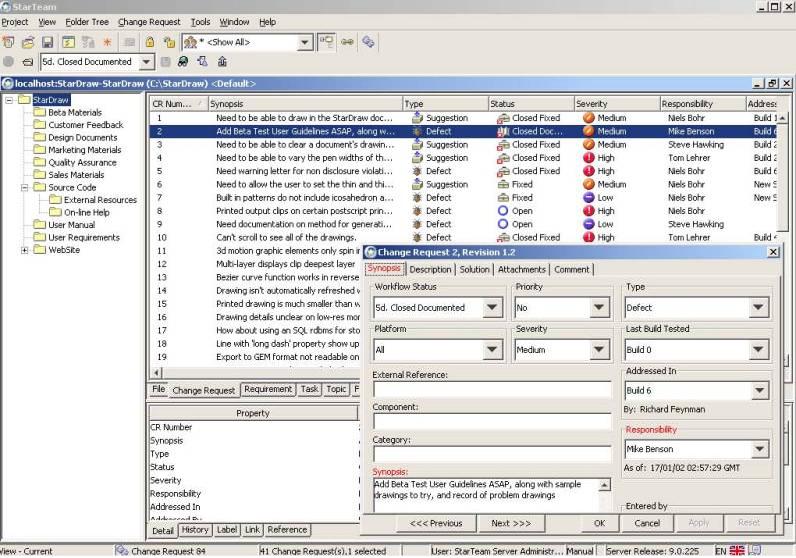Click the icon between binoculars and up-arrow
This screenshot has width=796, height=558.
(202, 62)
